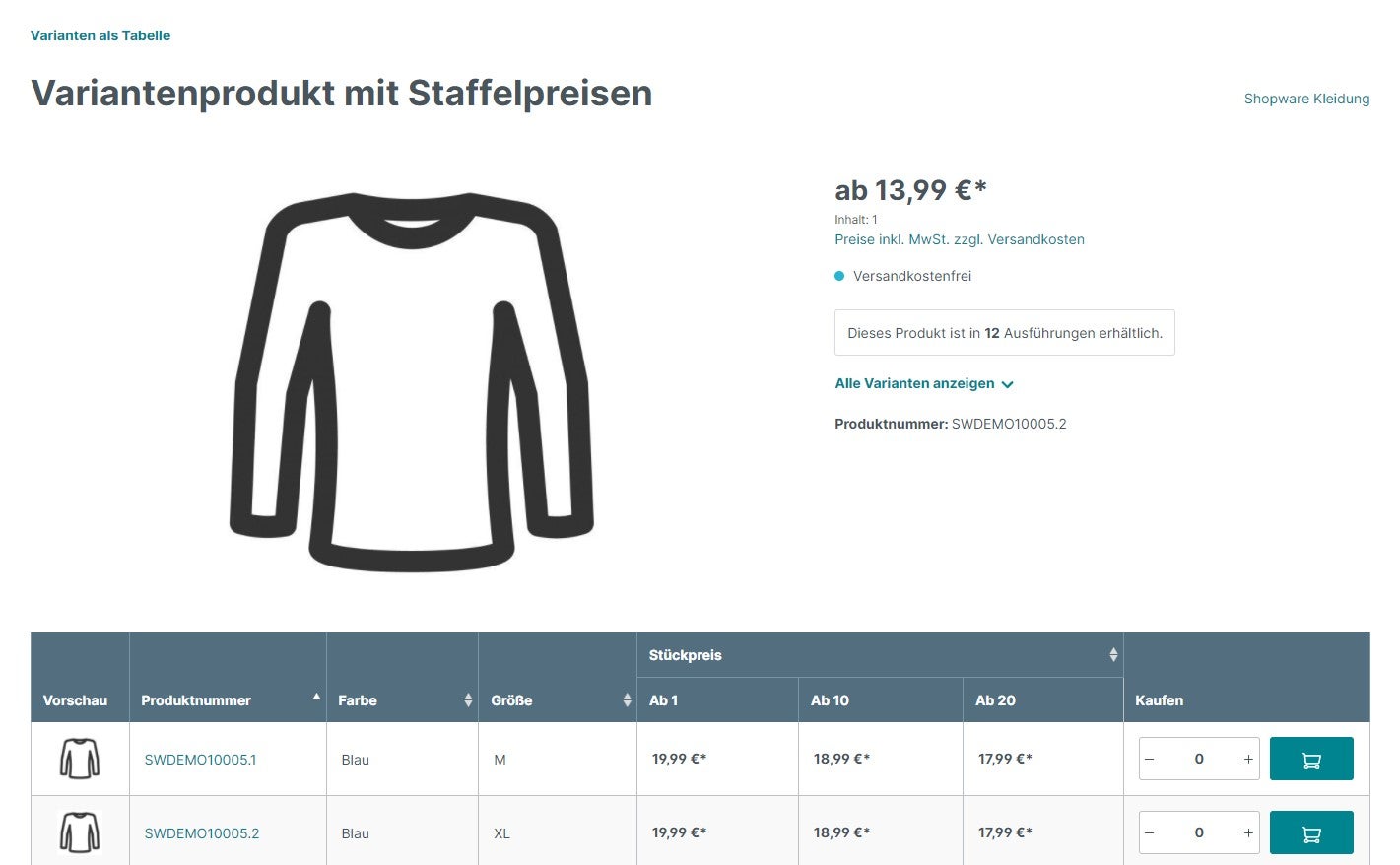Open product link SWDEMO10005.1
Image resolution: width=1400 pixels, height=865 pixels.
coord(200,760)
